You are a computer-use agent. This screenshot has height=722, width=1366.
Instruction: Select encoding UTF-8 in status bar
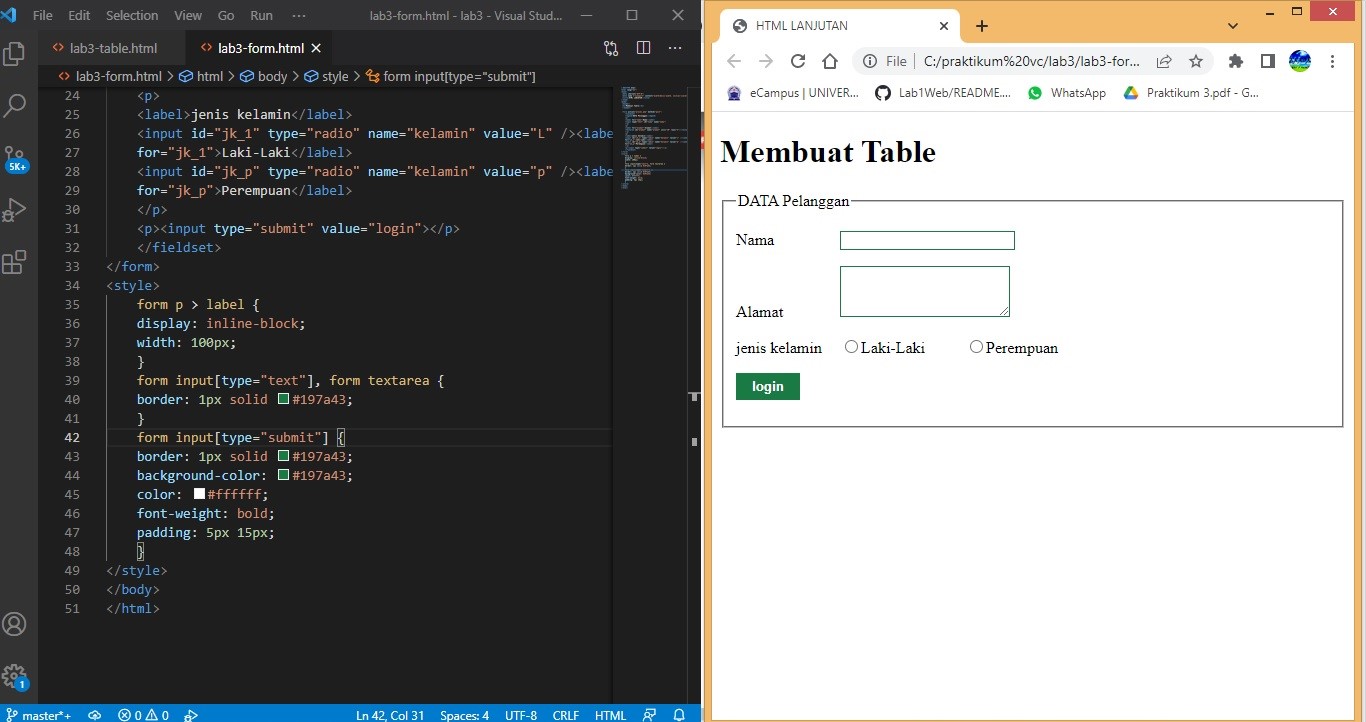point(521,715)
